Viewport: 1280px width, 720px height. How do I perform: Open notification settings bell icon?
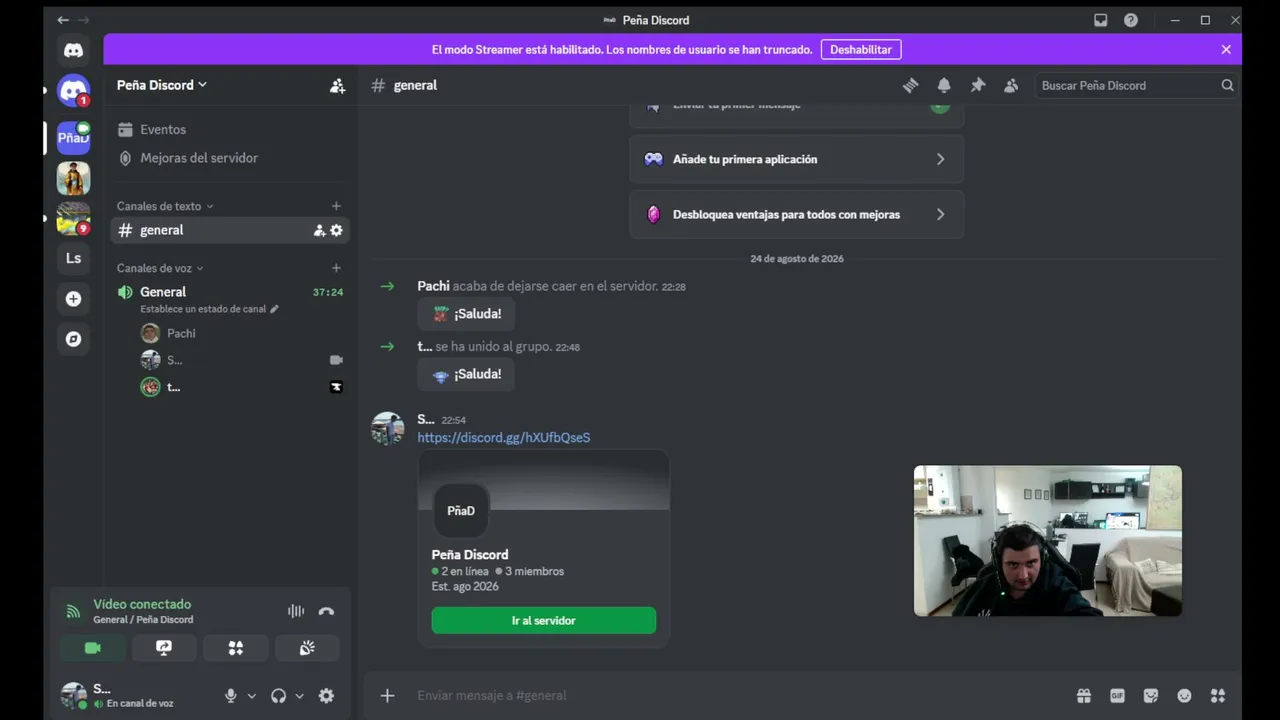pyautogui.click(x=944, y=86)
